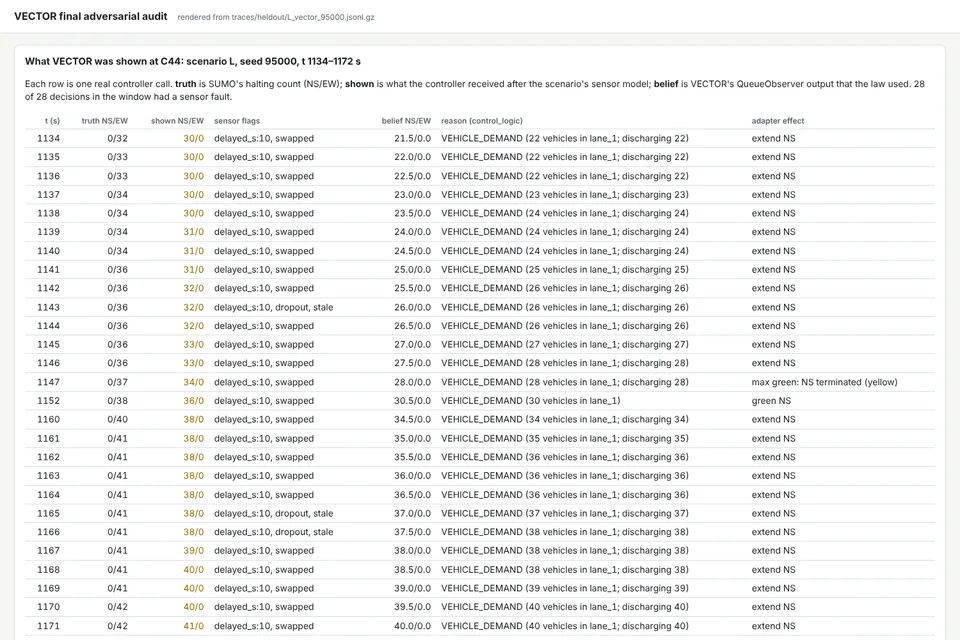960x640 pixels.
Task: Select the row for t 1171
Action: [x=480, y=626]
